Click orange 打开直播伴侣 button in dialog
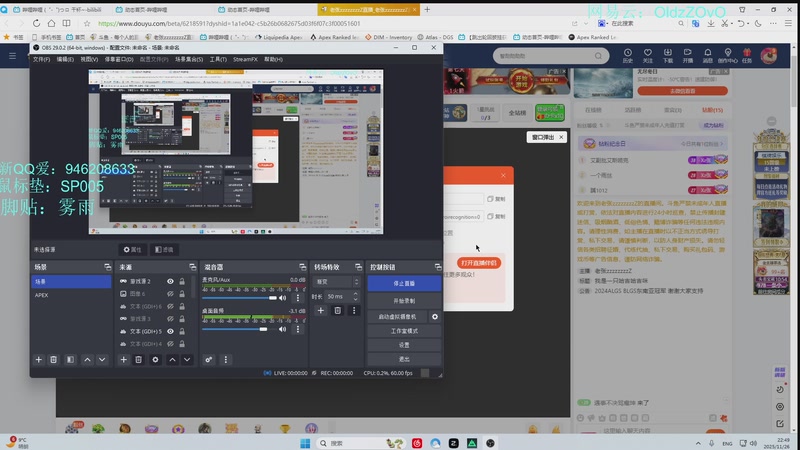 coord(479,263)
